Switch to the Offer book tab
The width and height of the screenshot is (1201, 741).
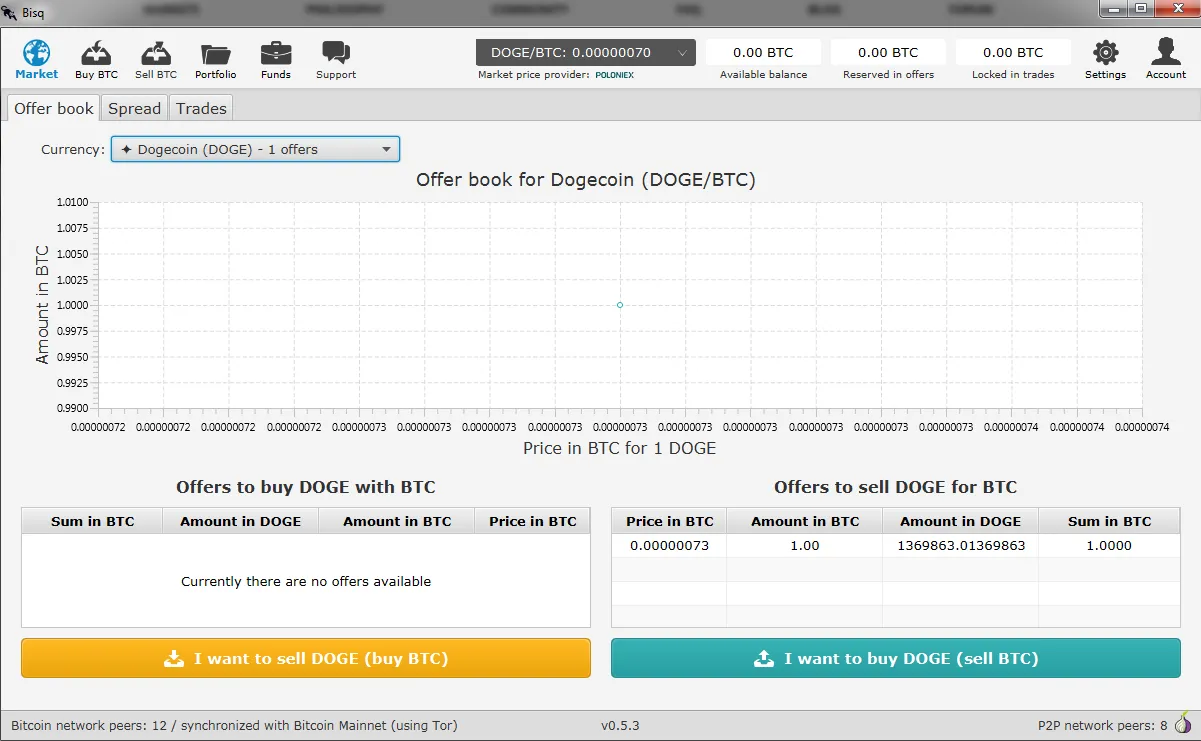(x=54, y=108)
